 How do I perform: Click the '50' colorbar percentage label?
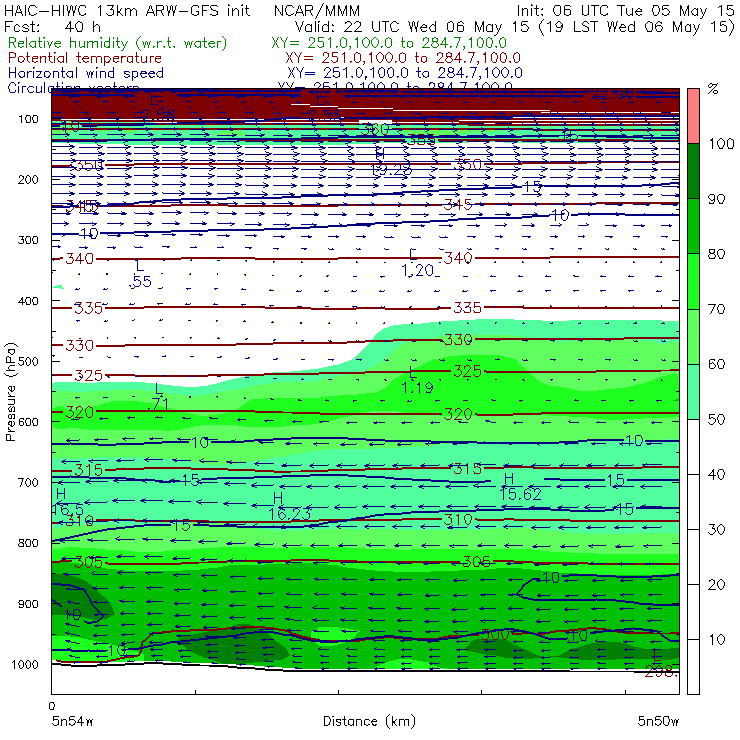point(716,420)
